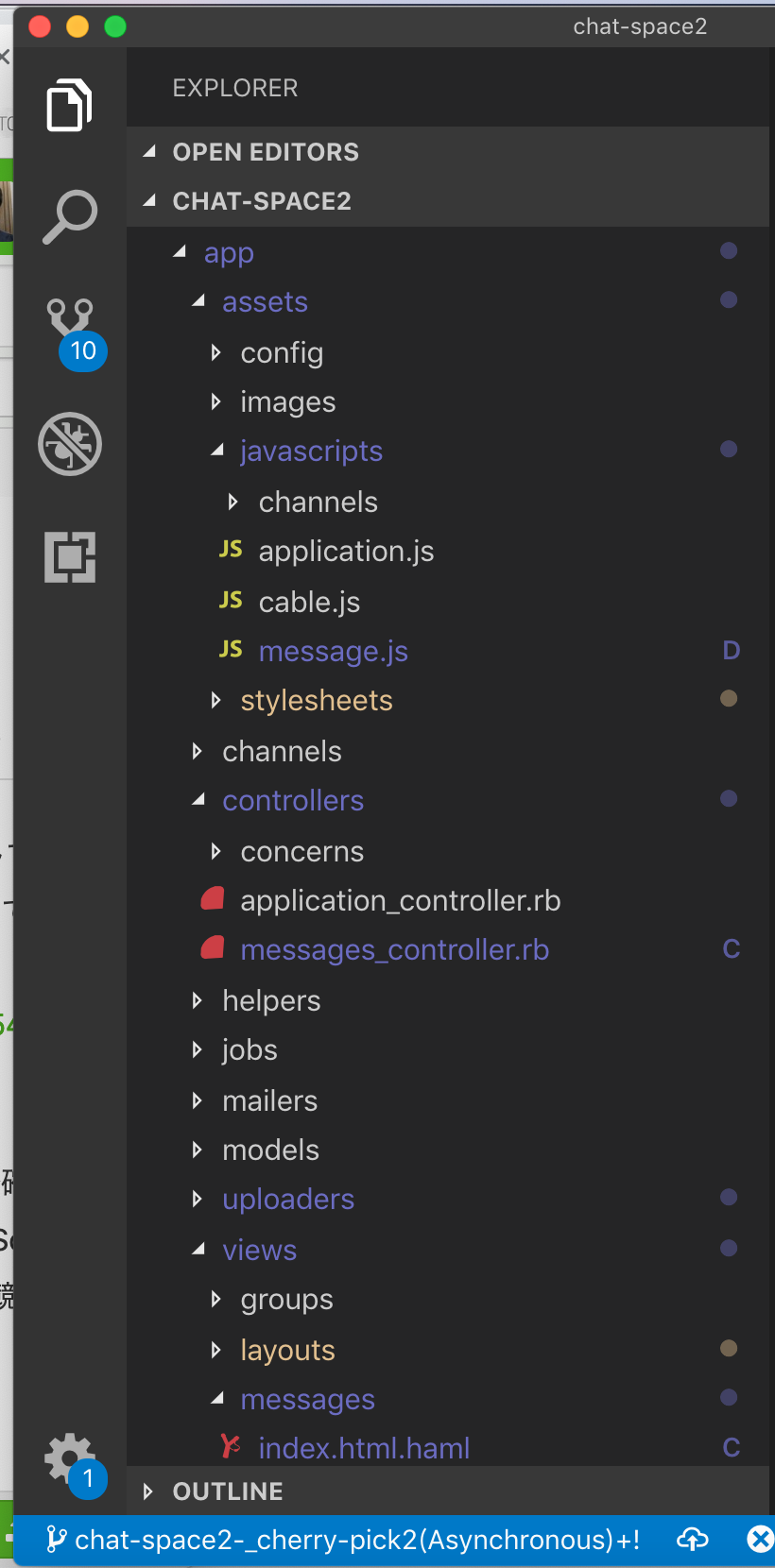
Task: Select application.js in the file tree
Action: pos(346,552)
